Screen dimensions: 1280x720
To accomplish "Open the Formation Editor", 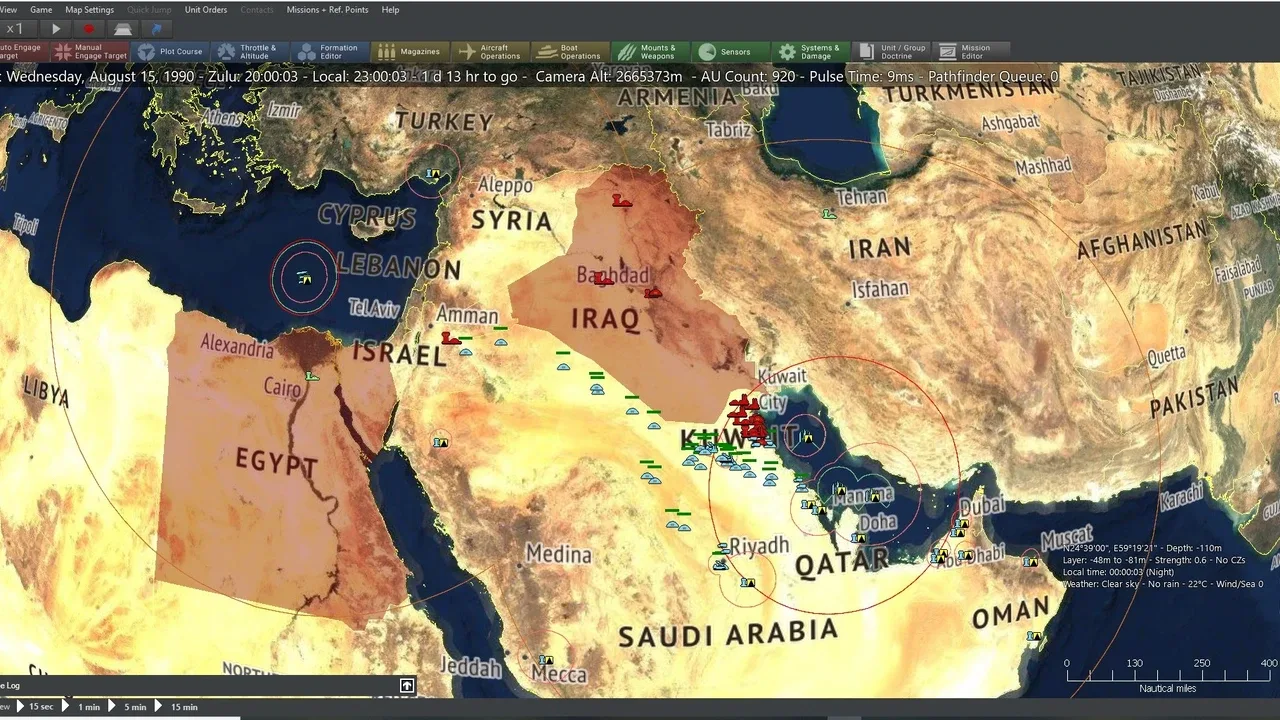I will (328, 52).
